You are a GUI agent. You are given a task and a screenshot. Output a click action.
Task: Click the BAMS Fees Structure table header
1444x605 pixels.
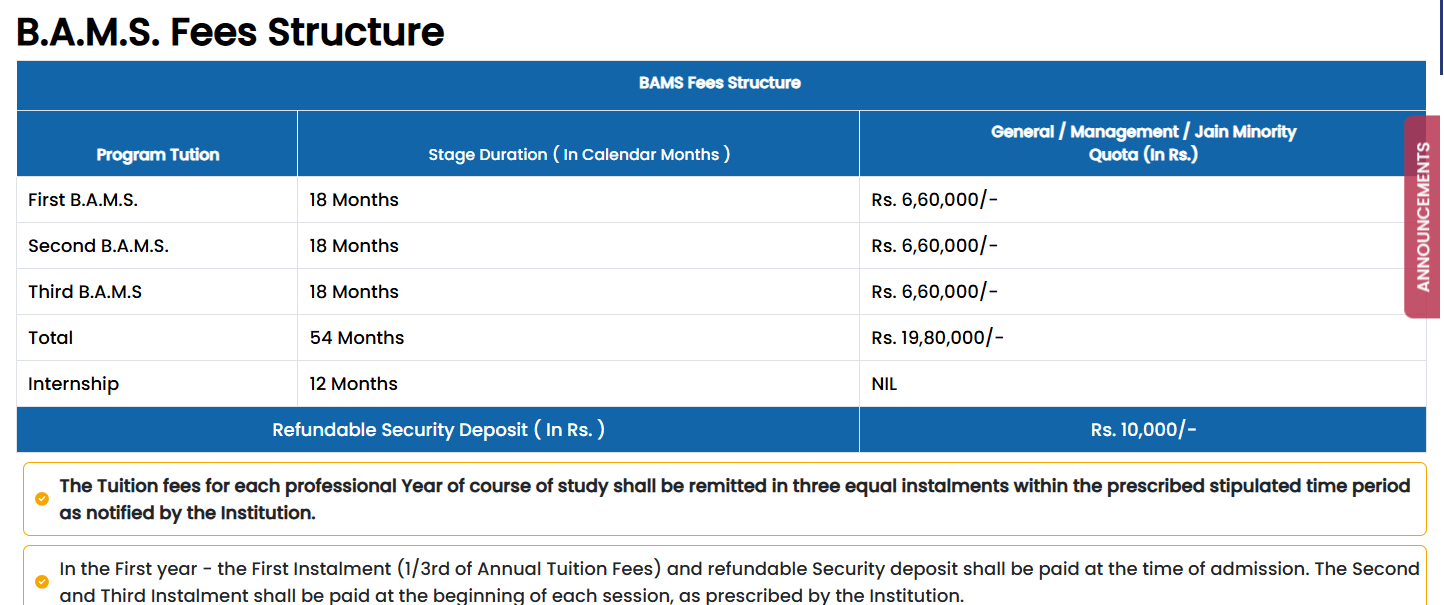tap(720, 83)
